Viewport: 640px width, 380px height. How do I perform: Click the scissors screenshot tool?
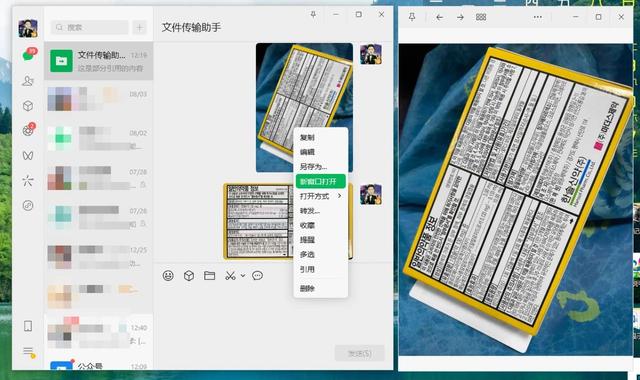[230, 276]
